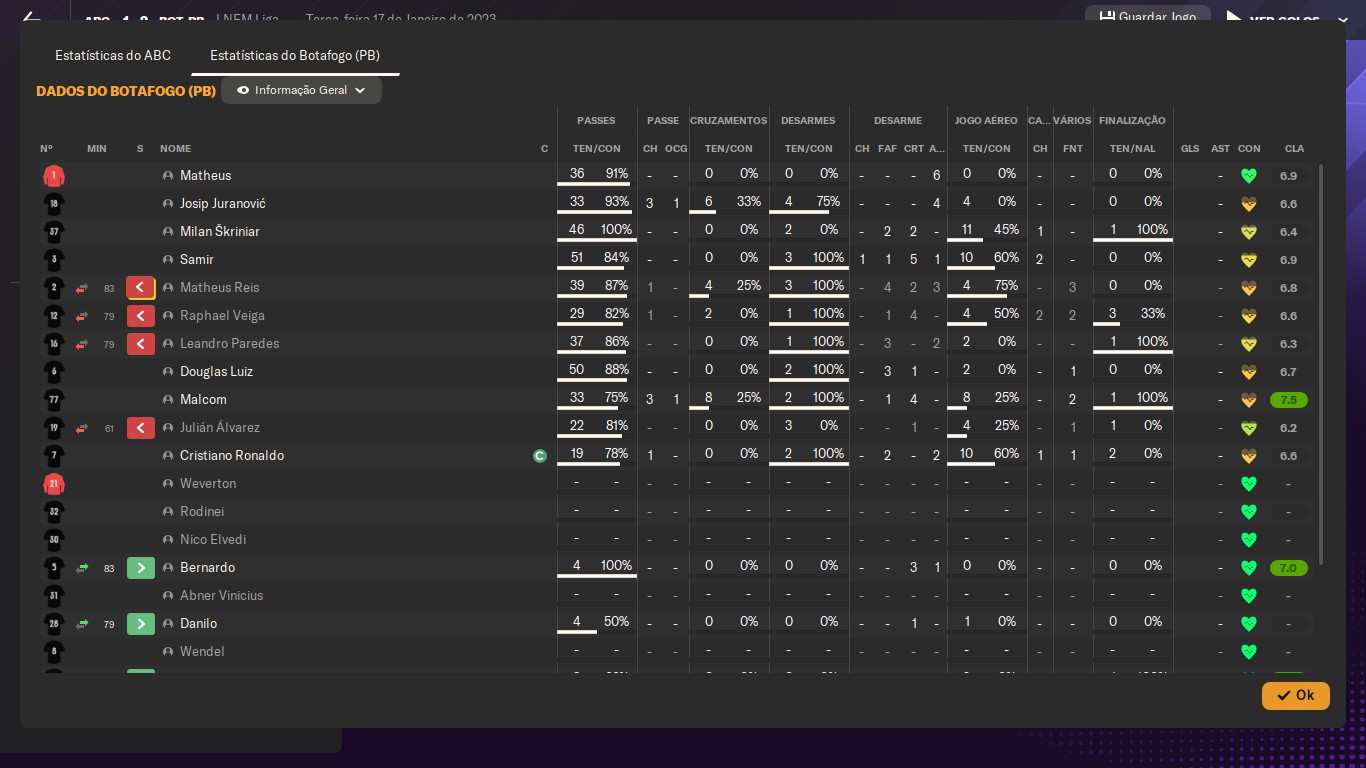Viewport: 1366px width, 768px height.
Task: Click Julián Álvarez's 6.2 rating value
Action: [x=1288, y=428]
